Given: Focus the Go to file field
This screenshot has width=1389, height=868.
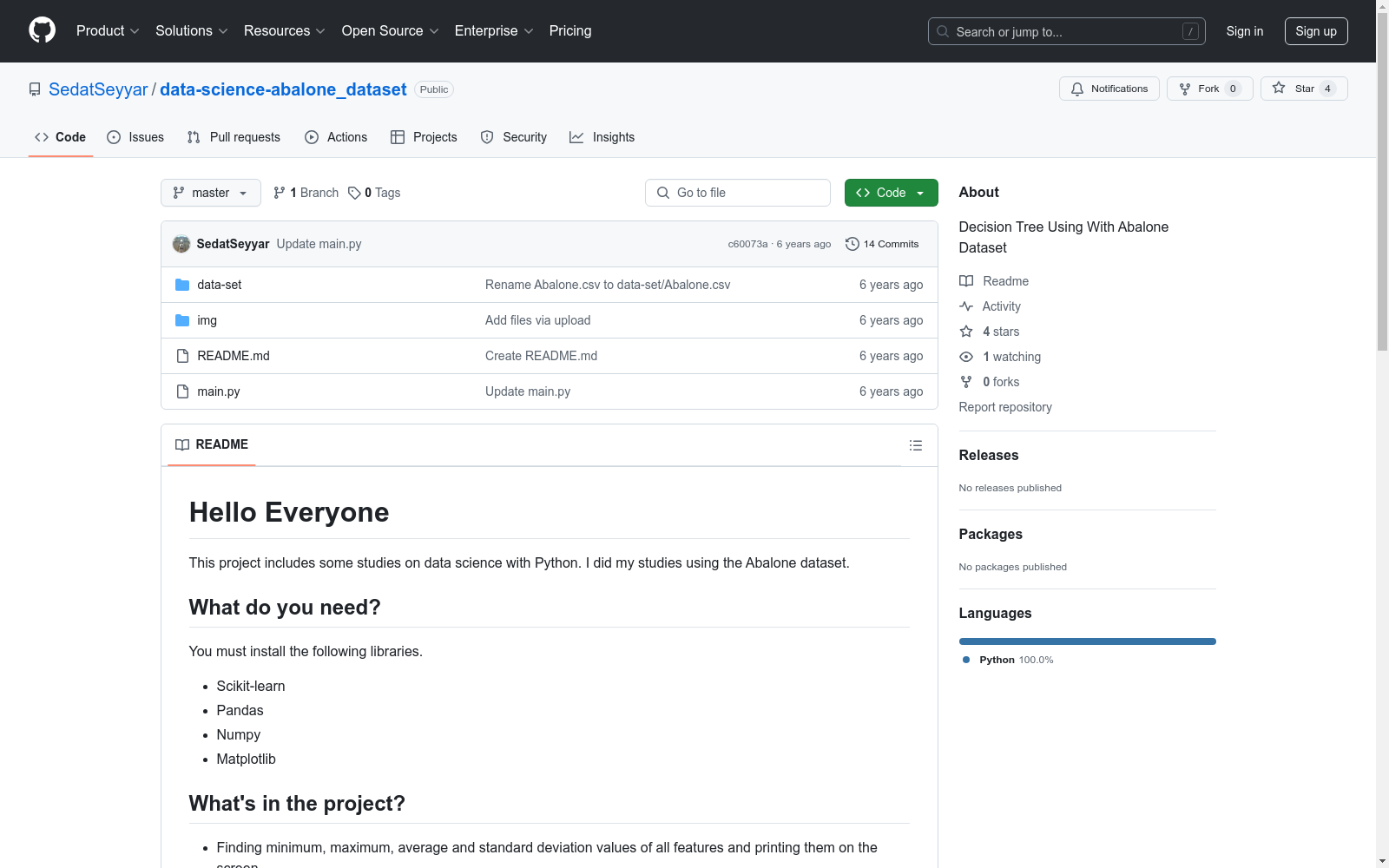Looking at the screenshot, I should pyautogui.click(x=738, y=193).
